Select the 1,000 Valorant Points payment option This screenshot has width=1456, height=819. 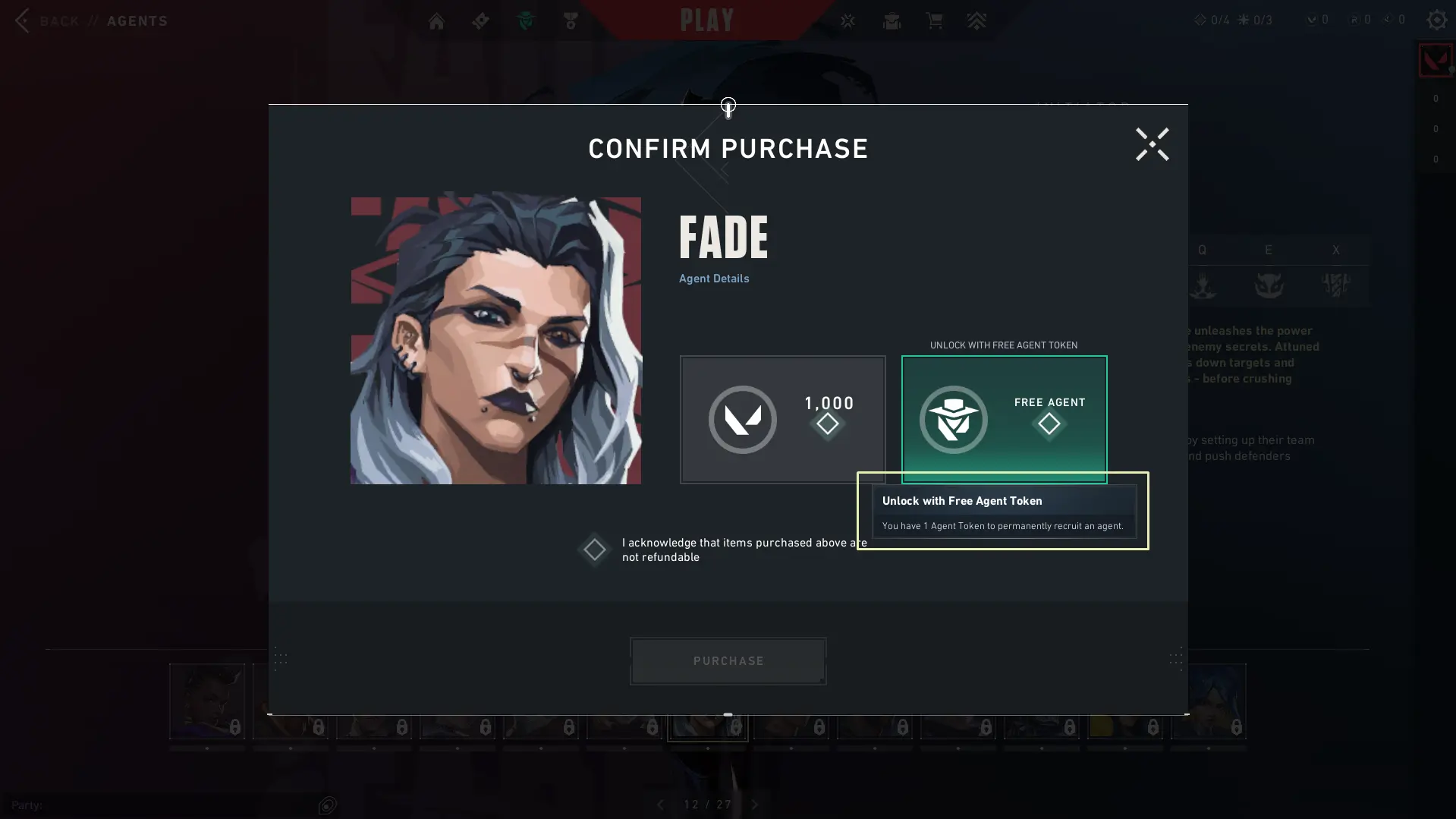point(782,419)
